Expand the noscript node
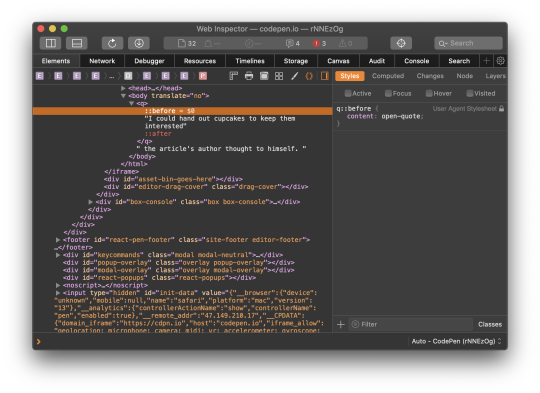Image resolution: width=540 pixels, height=393 pixels. [58, 285]
